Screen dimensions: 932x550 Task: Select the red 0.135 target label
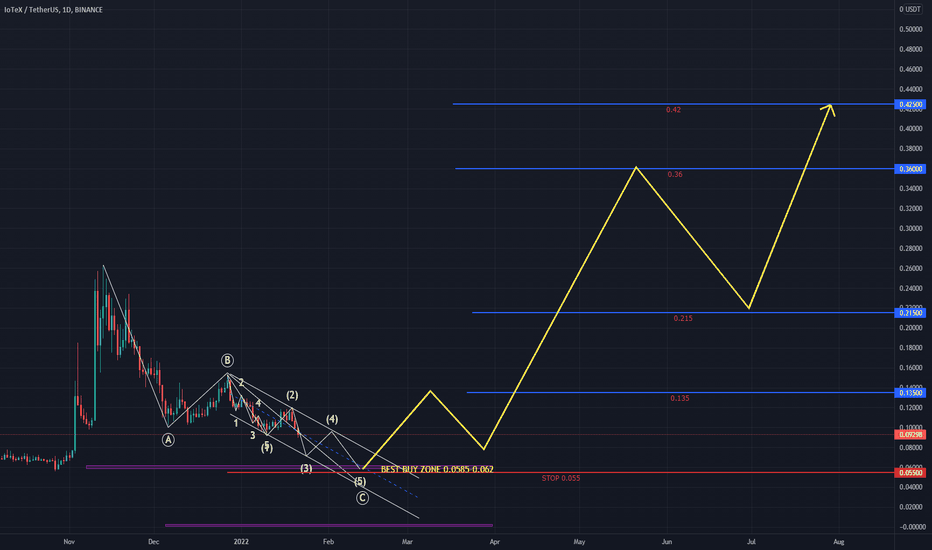pyautogui.click(x=679, y=398)
